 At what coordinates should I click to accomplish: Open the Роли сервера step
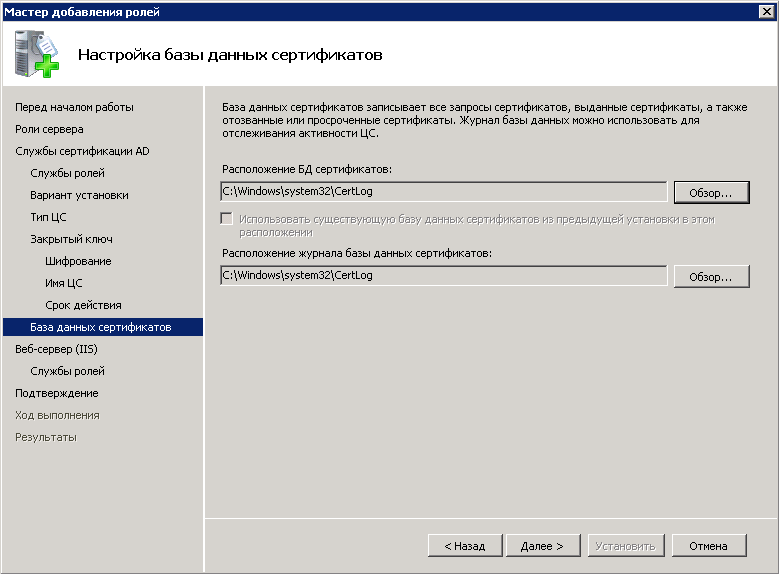pyautogui.click(x=49, y=129)
